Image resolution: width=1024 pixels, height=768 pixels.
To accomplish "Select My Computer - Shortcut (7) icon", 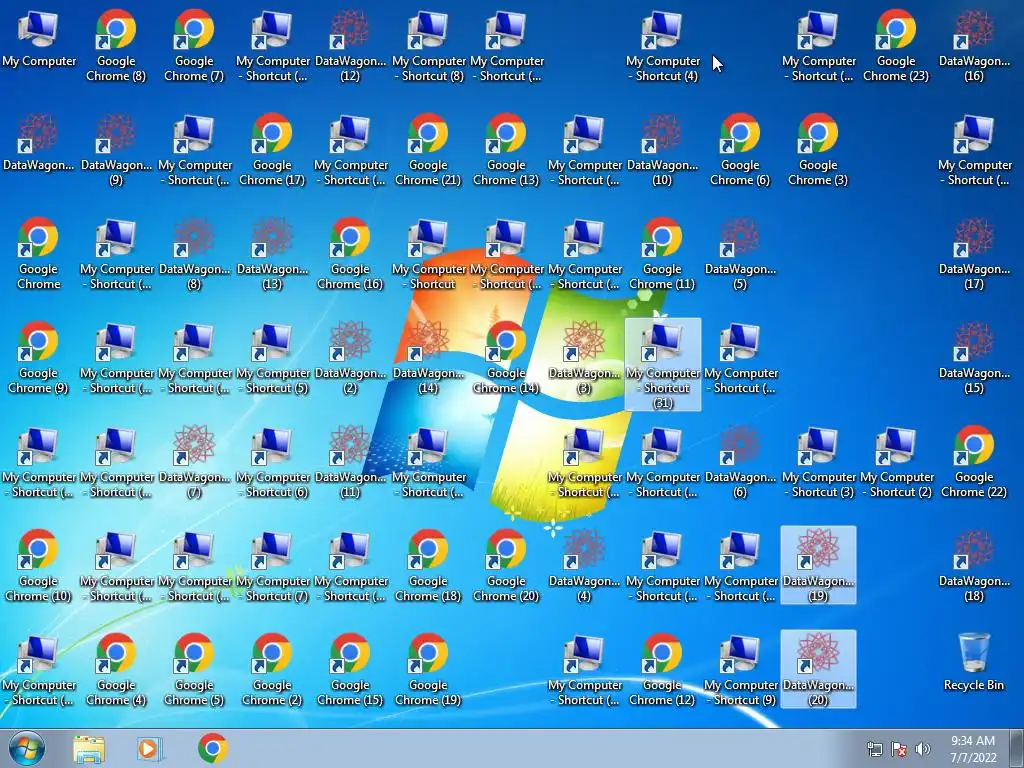I will coord(272,566).
